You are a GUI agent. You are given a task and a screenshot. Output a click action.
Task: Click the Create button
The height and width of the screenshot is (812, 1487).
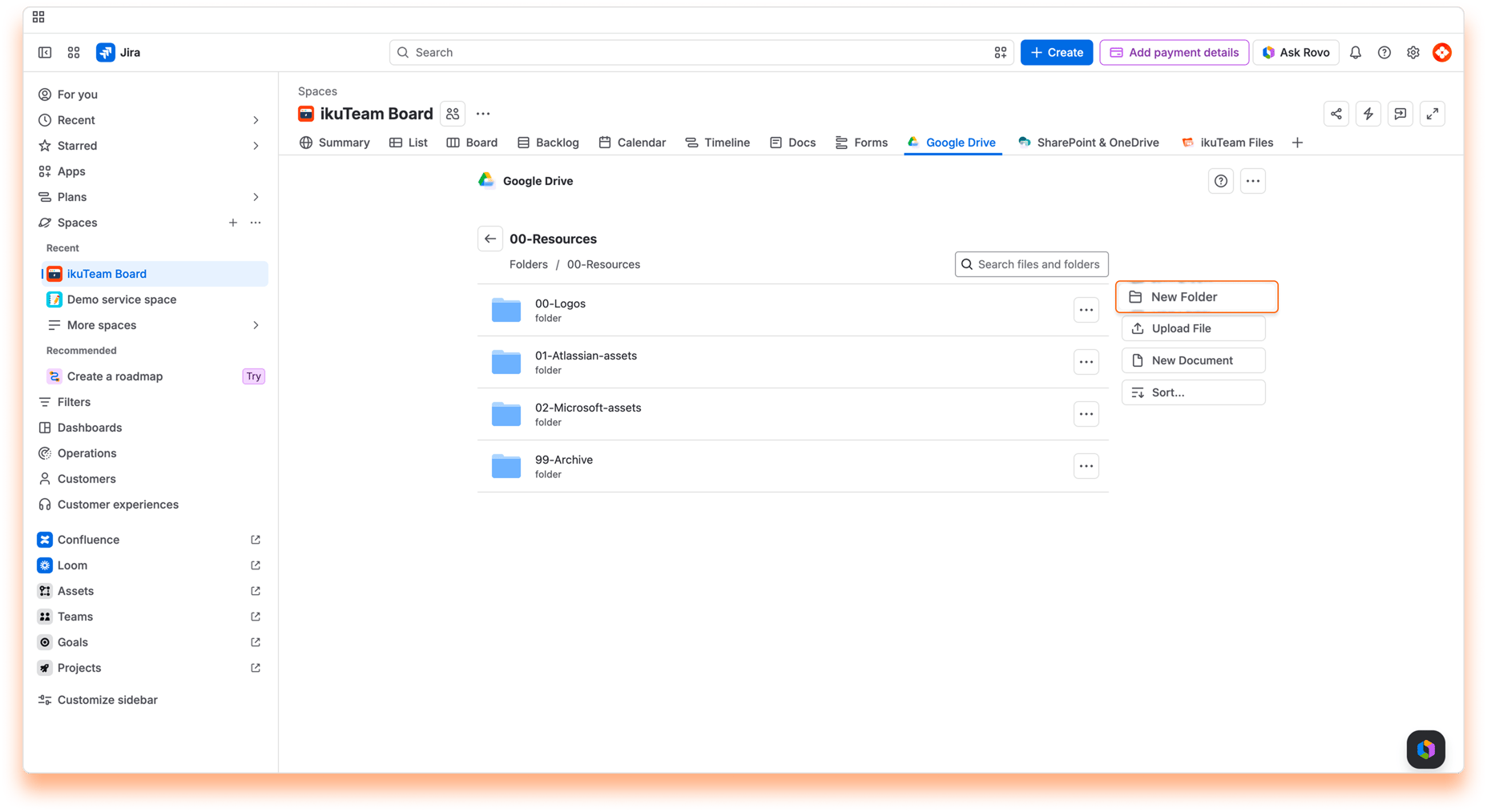(x=1057, y=52)
